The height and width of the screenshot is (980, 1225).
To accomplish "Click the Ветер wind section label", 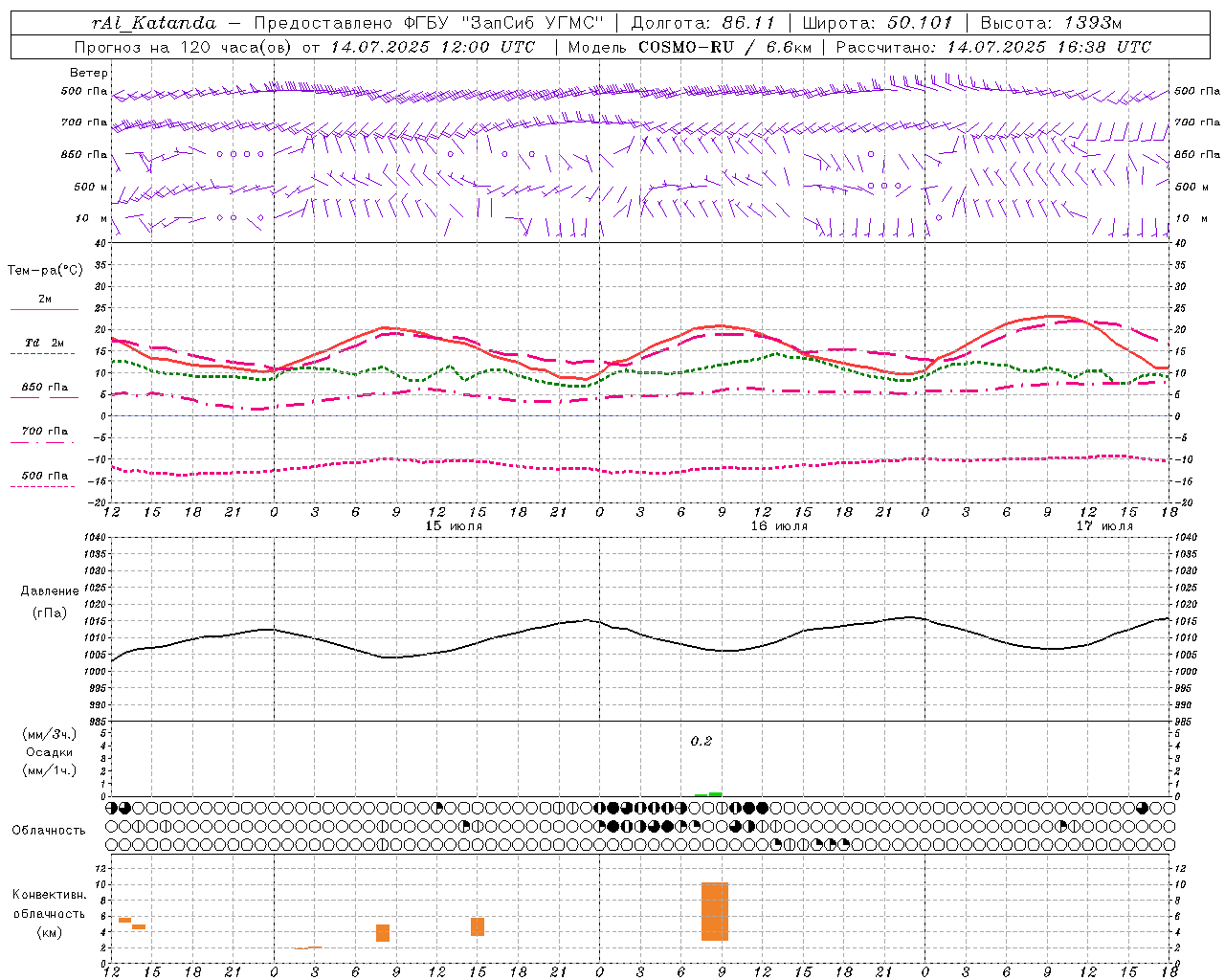I will pyautogui.click(x=89, y=73).
